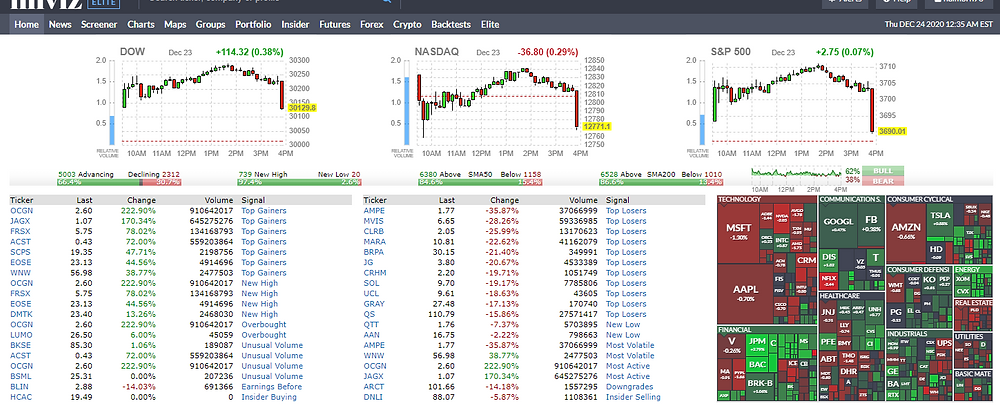Open the BLIN ticker link
The width and height of the screenshot is (1000, 408).
click(x=19, y=386)
